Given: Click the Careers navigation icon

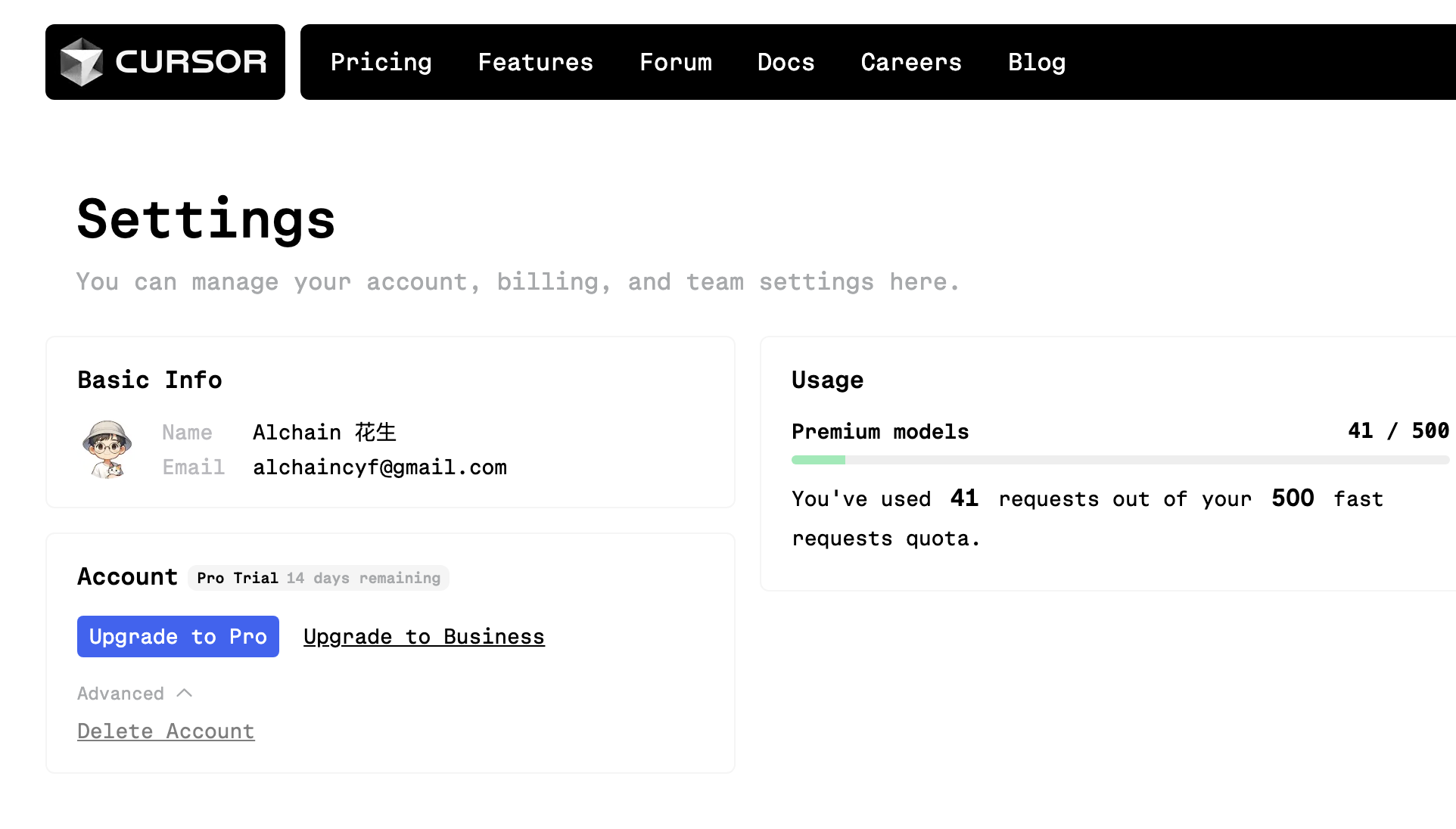Looking at the screenshot, I should pyautogui.click(x=911, y=62).
